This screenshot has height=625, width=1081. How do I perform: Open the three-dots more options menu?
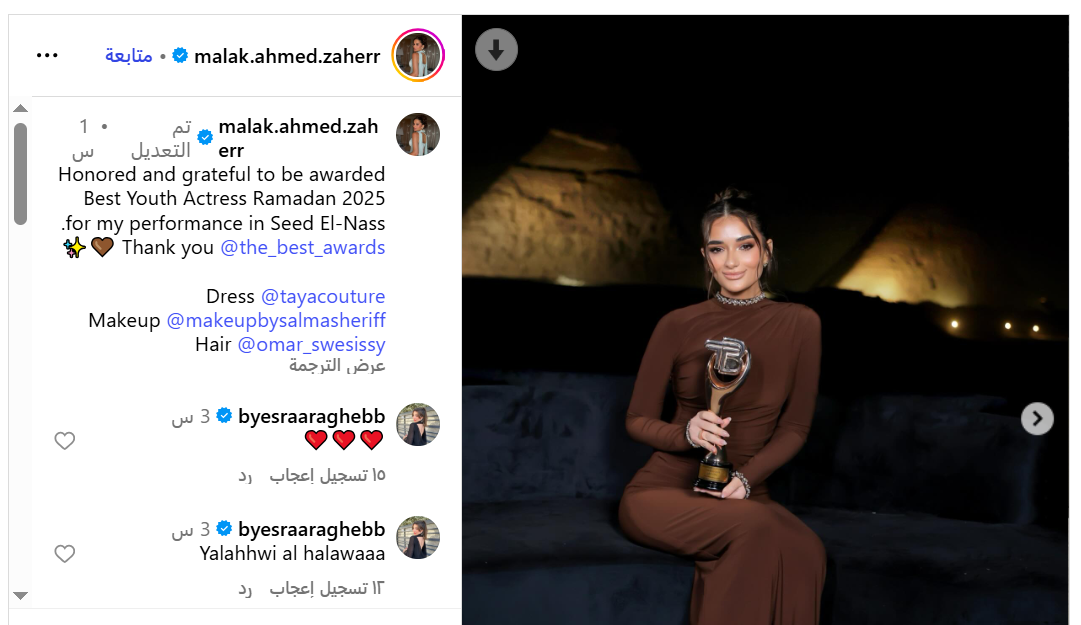tap(47, 55)
